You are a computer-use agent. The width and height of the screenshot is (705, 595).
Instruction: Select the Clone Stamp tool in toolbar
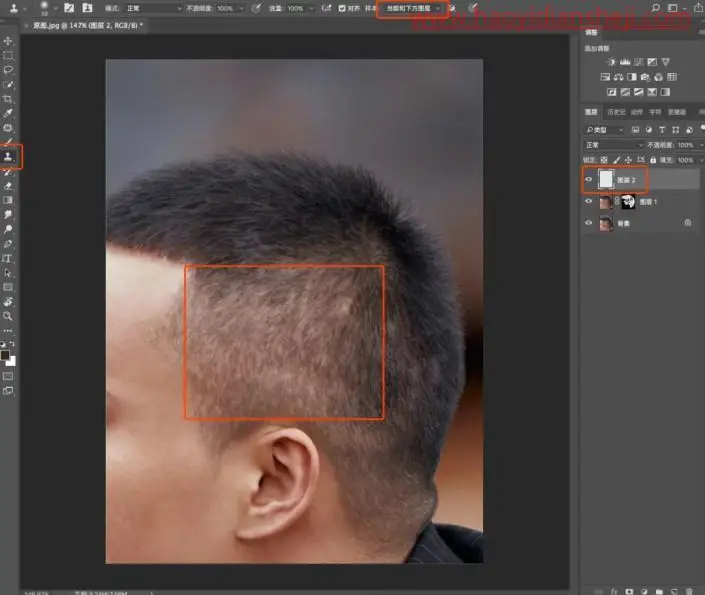(8, 157)
